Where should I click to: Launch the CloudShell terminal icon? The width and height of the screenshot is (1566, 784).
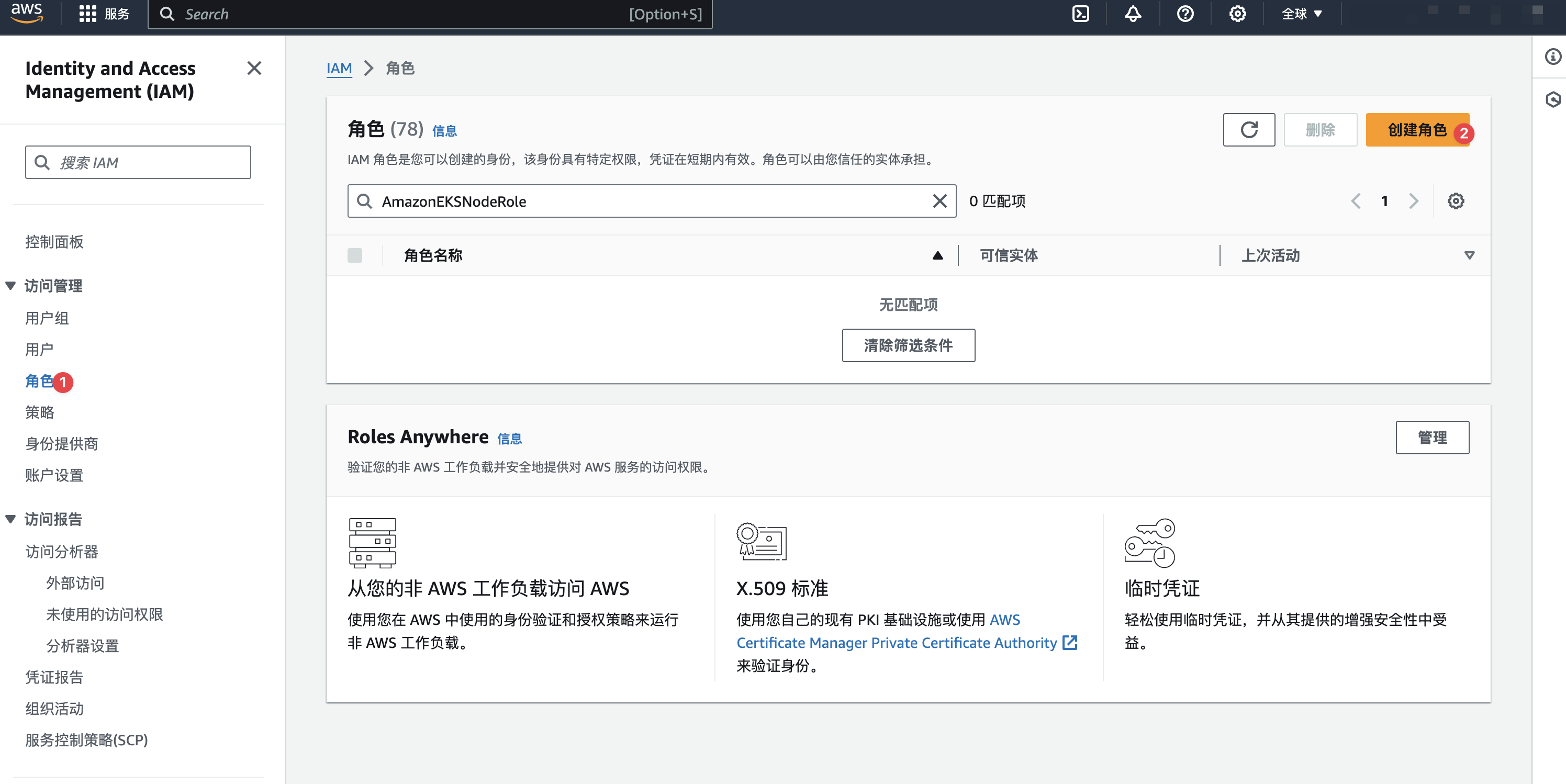[x=1080, y=14]
